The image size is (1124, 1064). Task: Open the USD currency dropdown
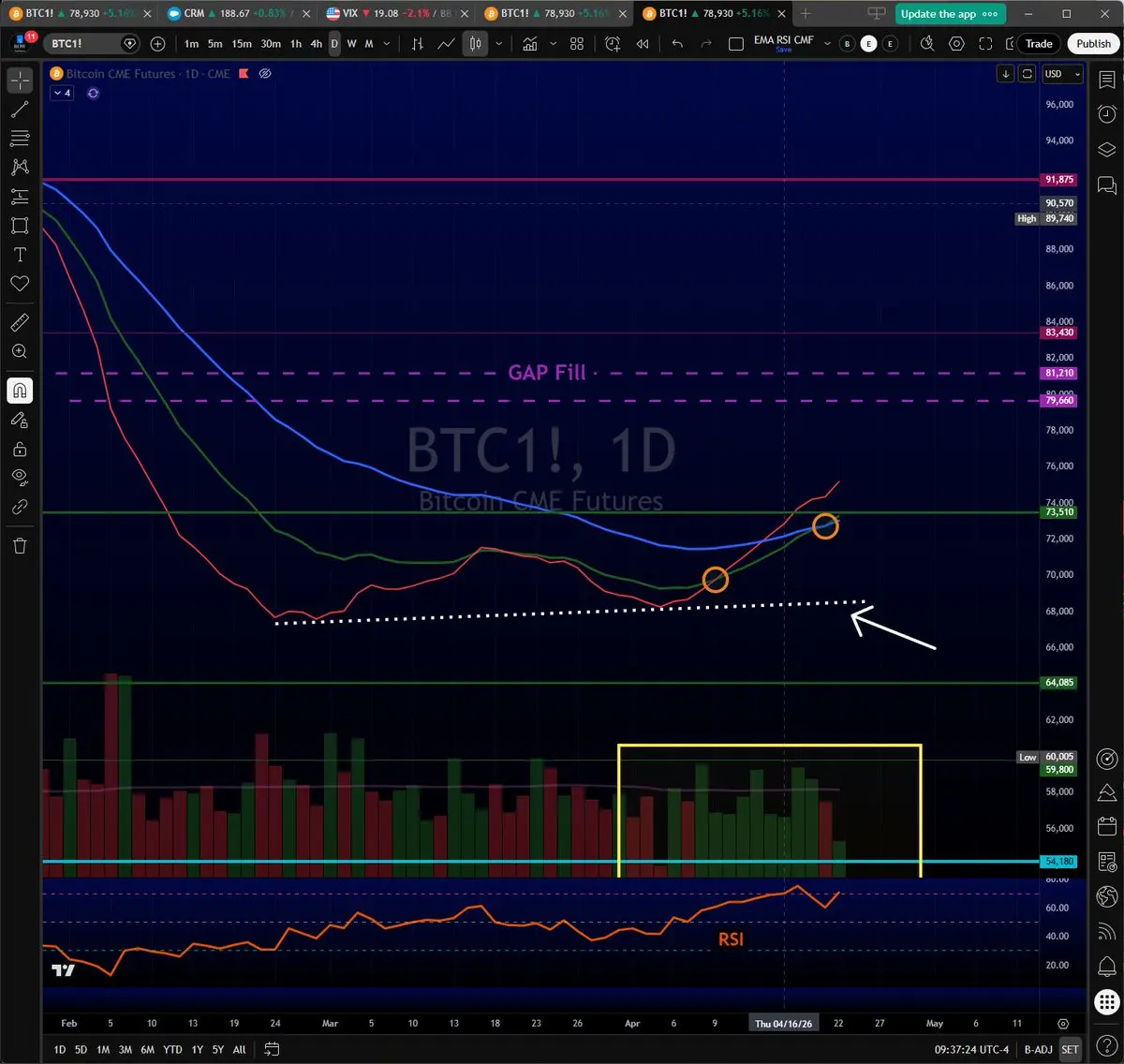click(x=1062, y=74)
